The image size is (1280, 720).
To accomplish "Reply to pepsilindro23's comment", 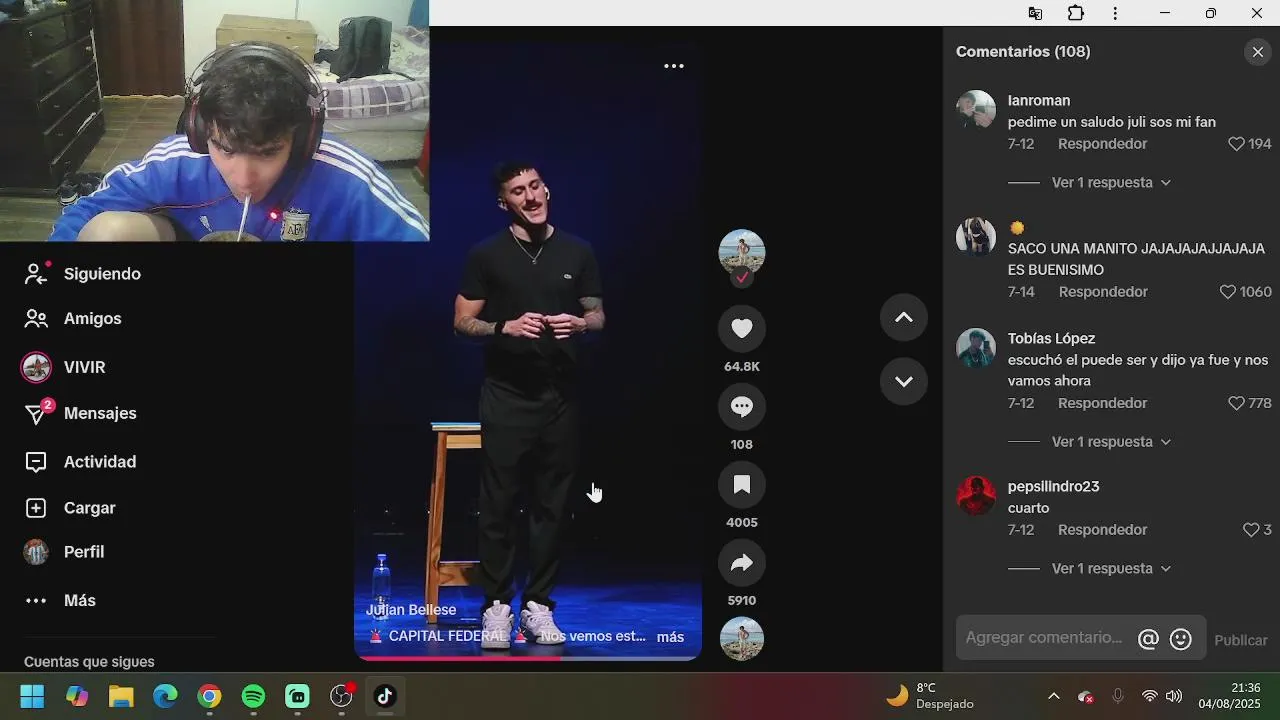I will coord(1102,530).
